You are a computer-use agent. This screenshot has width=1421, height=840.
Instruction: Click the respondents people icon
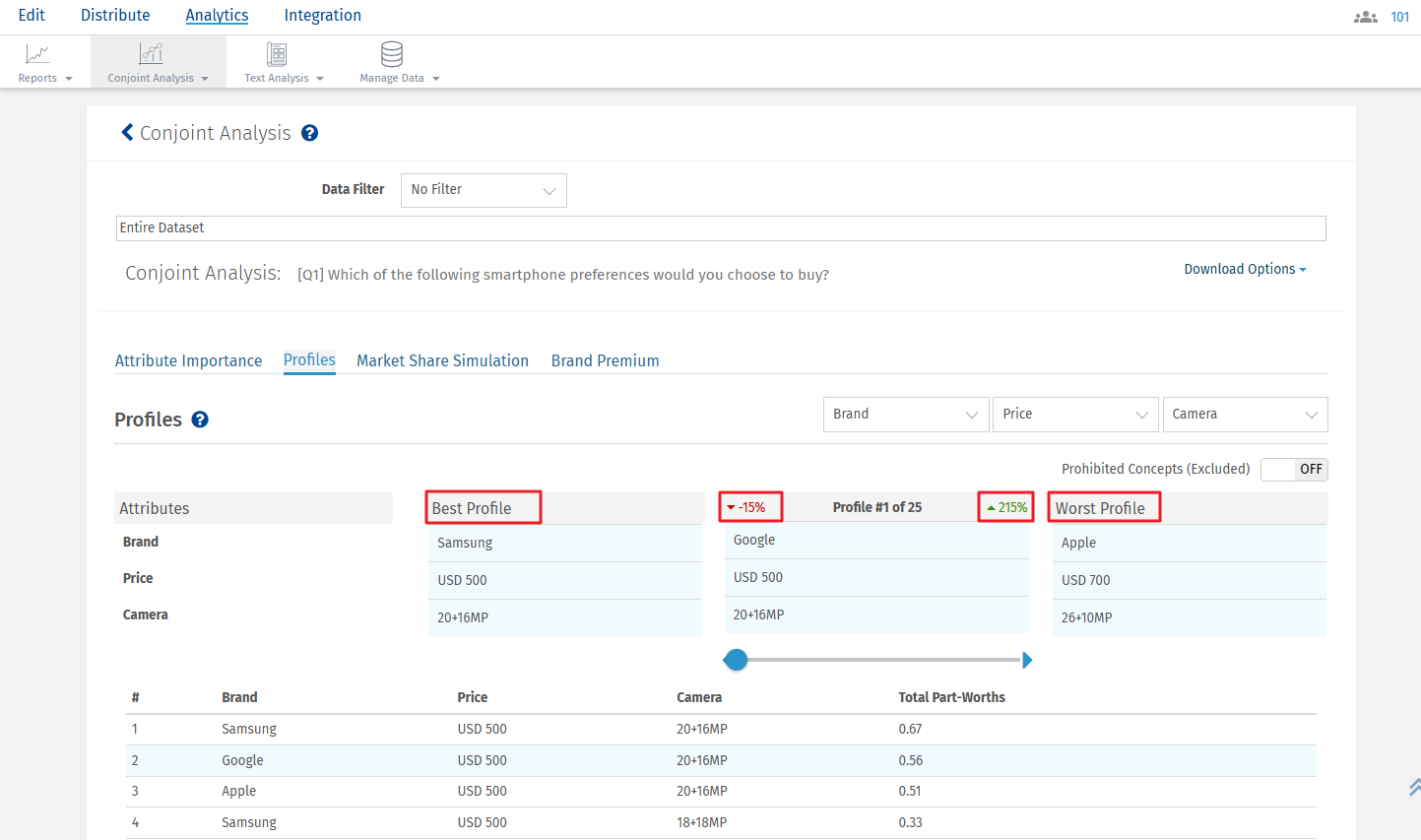coord(1366,17)
